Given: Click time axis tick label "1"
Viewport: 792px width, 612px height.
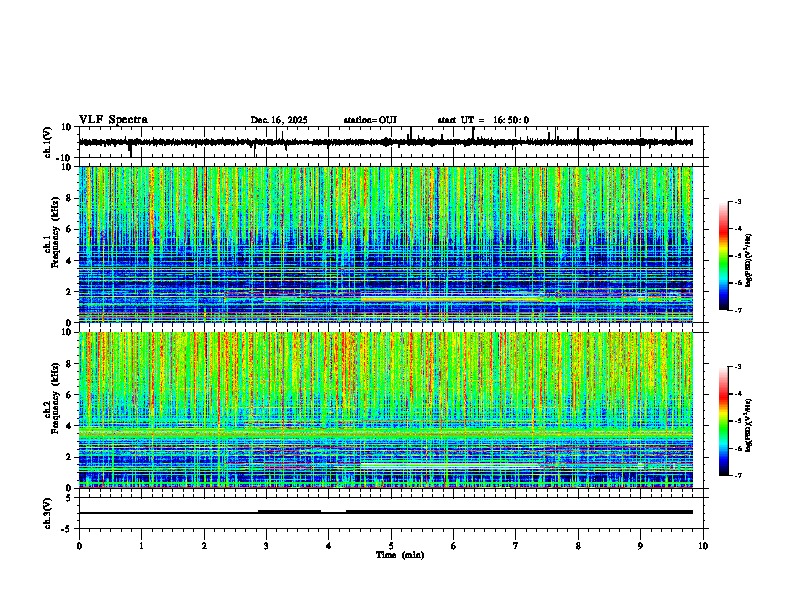Looking at the screenshot, I should tap(141, 546).
